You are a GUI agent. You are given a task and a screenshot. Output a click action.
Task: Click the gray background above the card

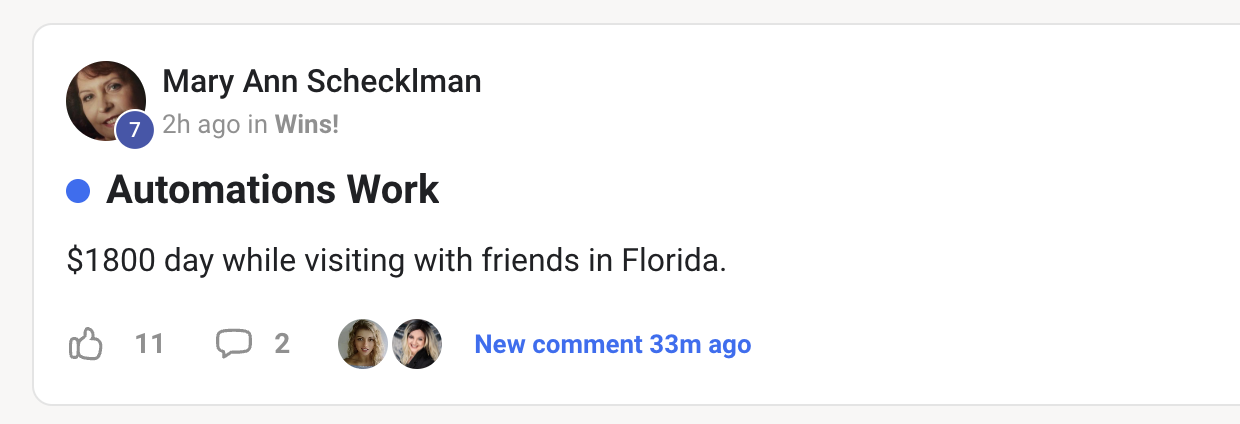[x=620, y=10]
